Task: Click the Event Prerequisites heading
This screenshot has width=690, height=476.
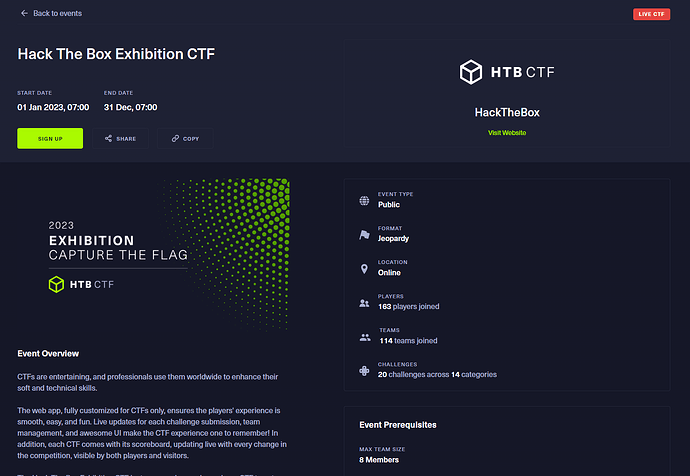Action: pyautogui.click(x=398, y=425)
